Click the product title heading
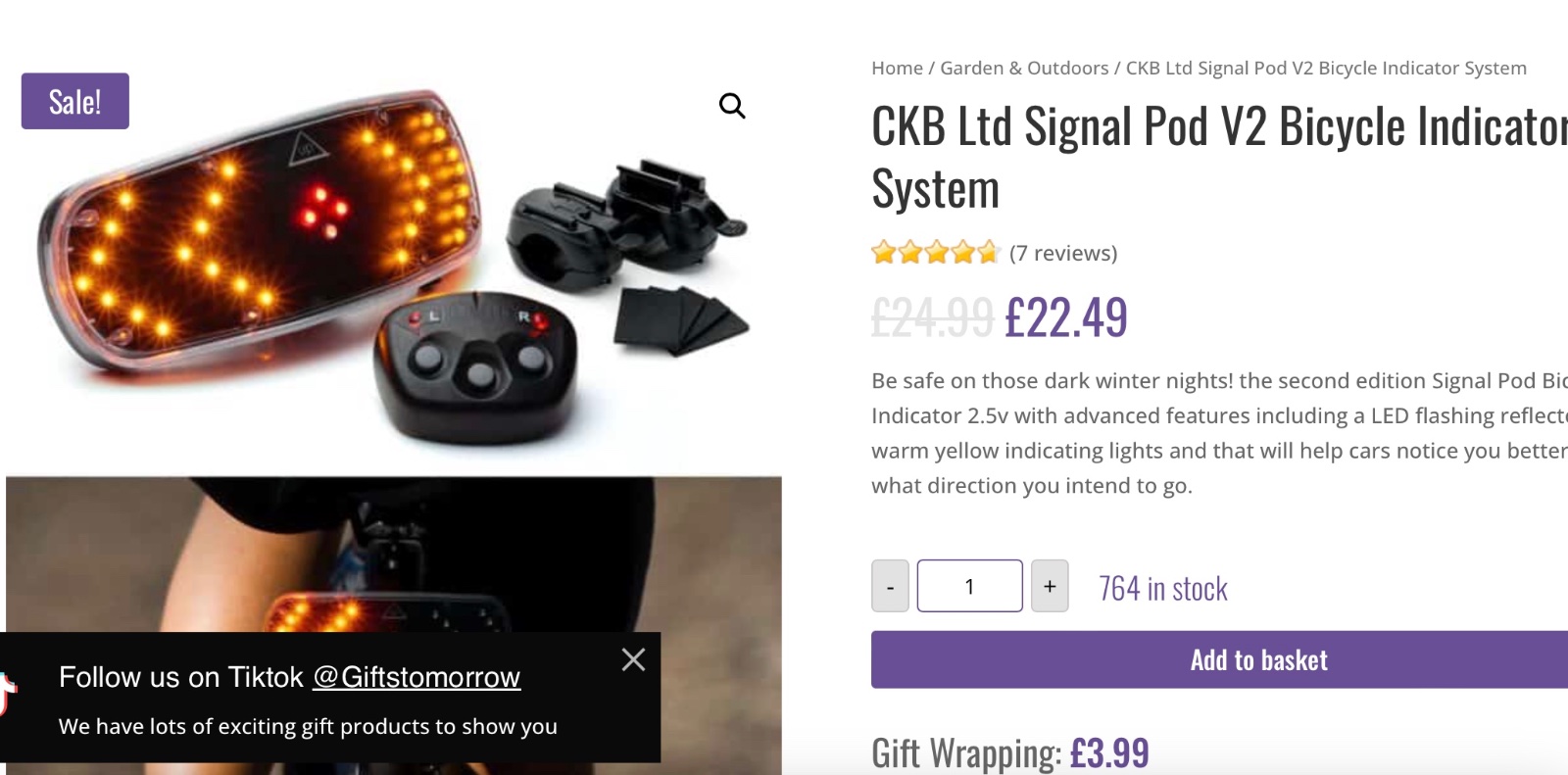 point(1219,157)
